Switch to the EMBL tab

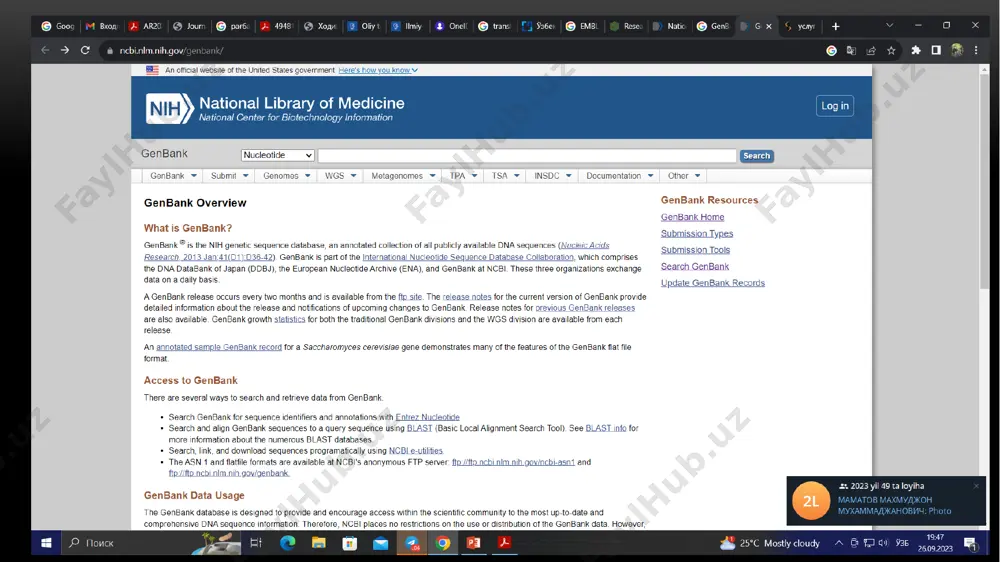[582, 26]
